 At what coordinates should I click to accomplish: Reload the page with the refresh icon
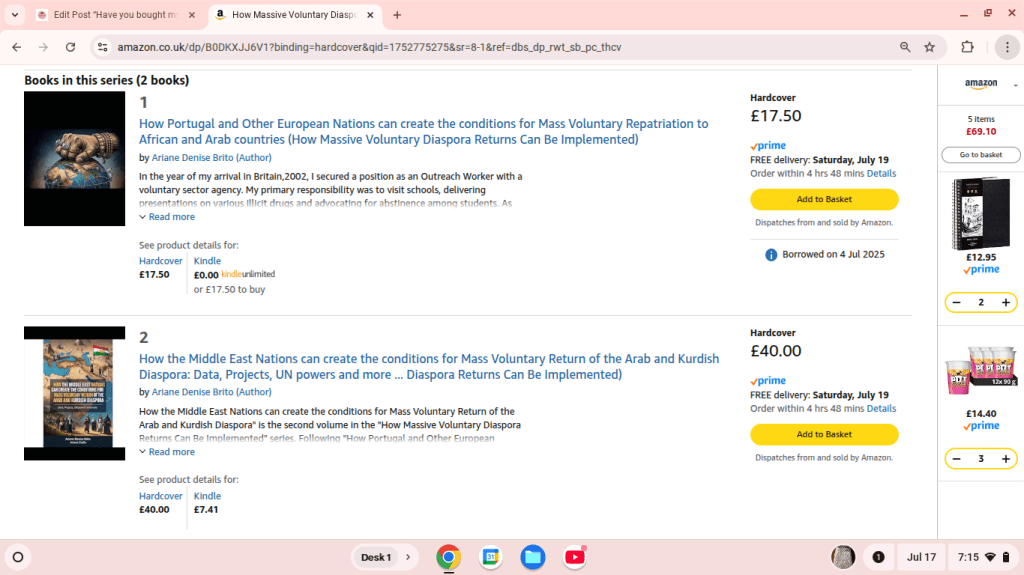70,47
